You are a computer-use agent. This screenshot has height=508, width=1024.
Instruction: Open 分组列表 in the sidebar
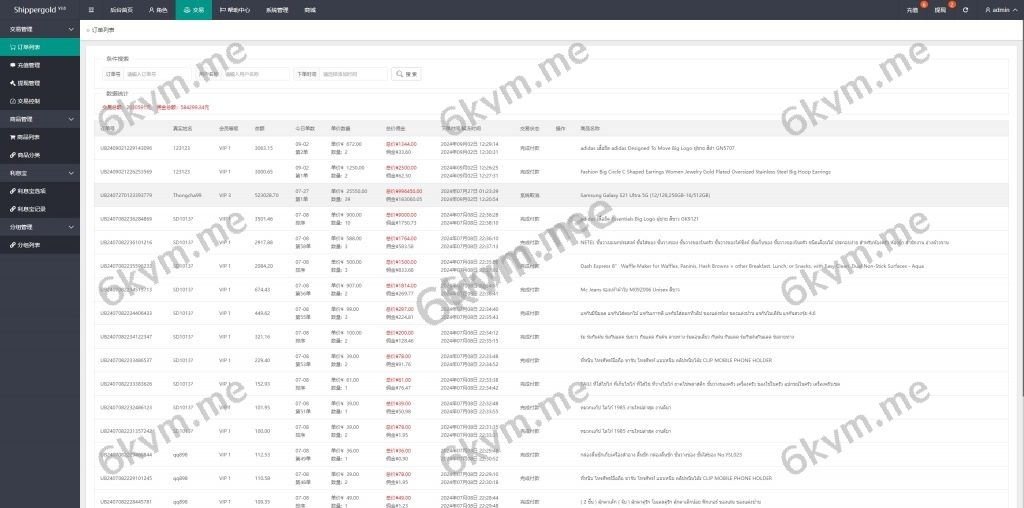click(x=28, y=245)
